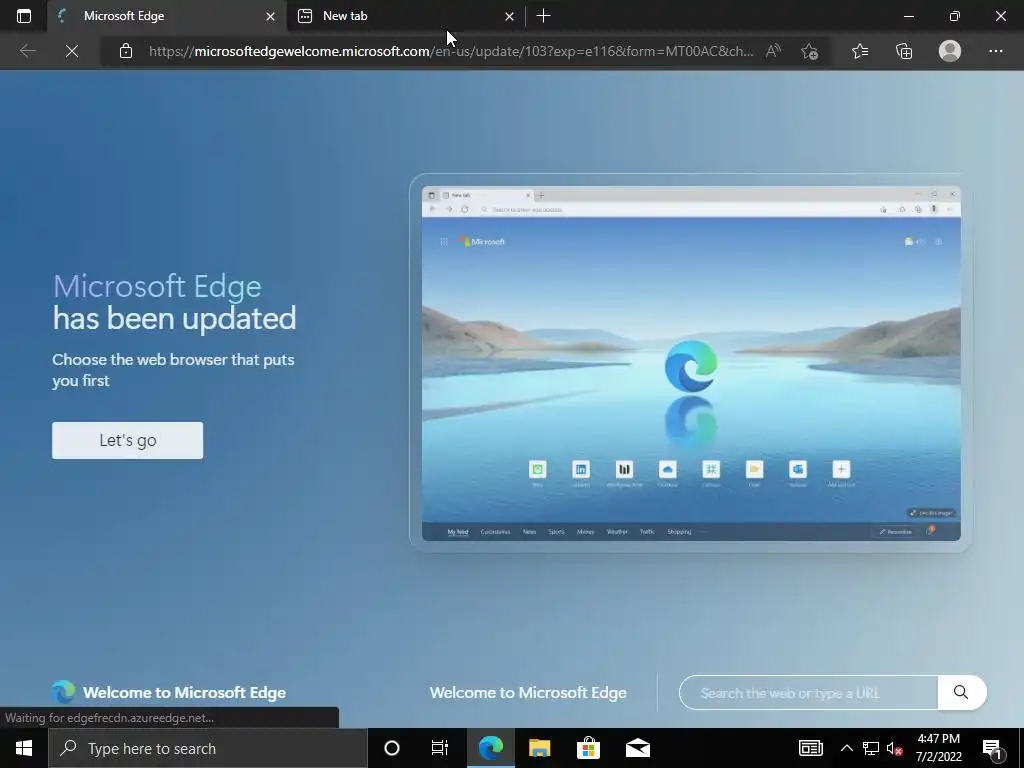Click the Let's go button

tap(127, 440)
